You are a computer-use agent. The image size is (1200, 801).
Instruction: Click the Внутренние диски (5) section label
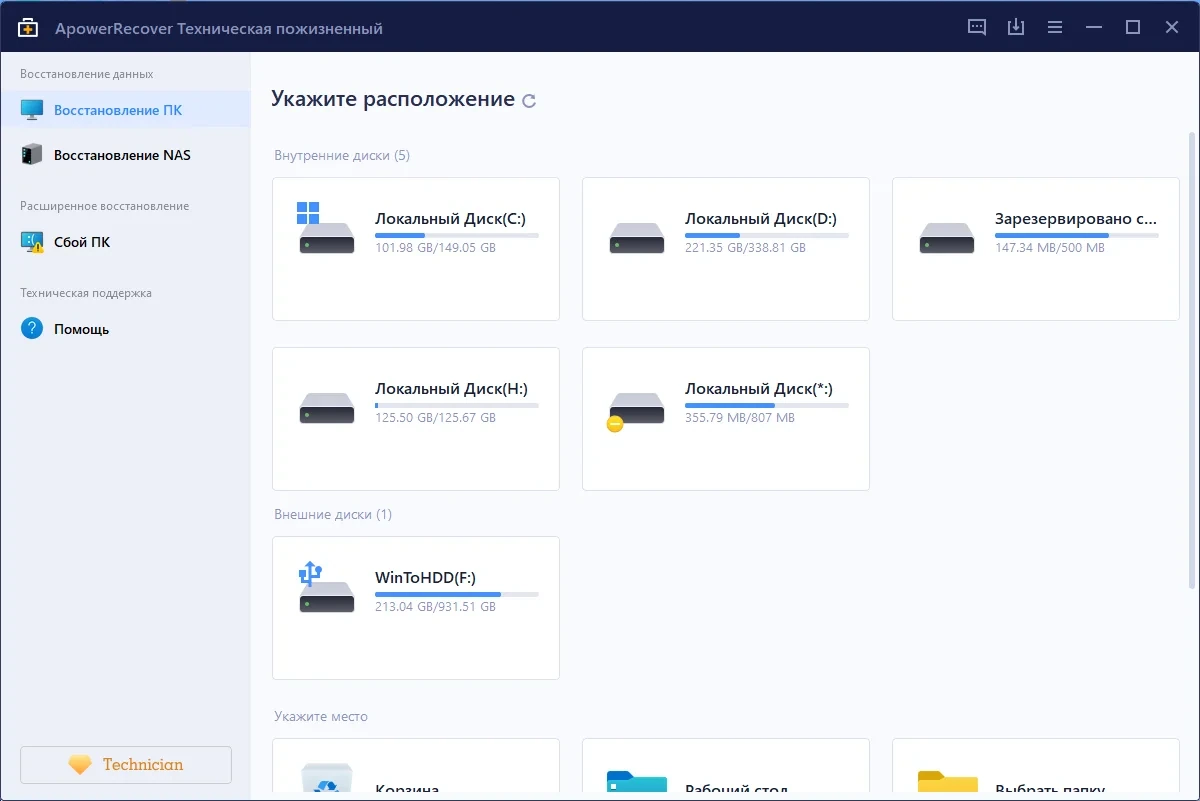[x=342, y=156]
